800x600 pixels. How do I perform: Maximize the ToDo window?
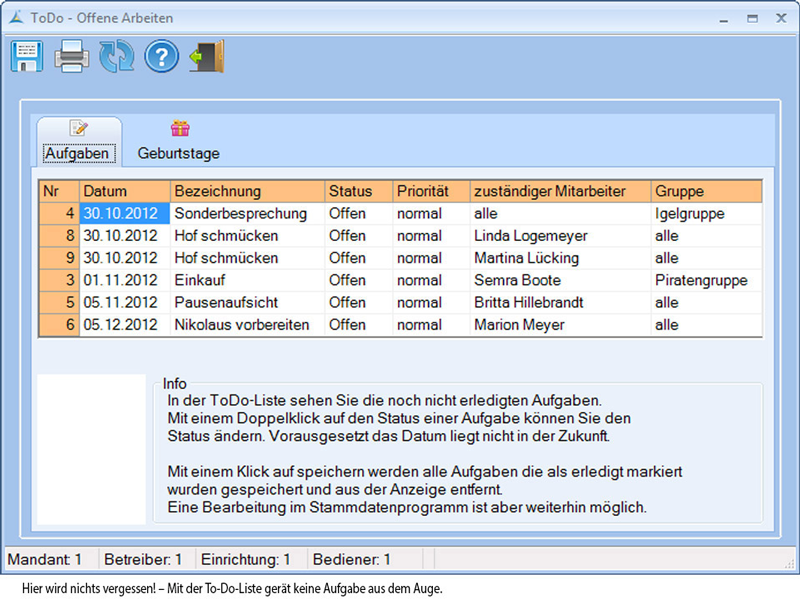pyautogui.click(x=751, y=18)
